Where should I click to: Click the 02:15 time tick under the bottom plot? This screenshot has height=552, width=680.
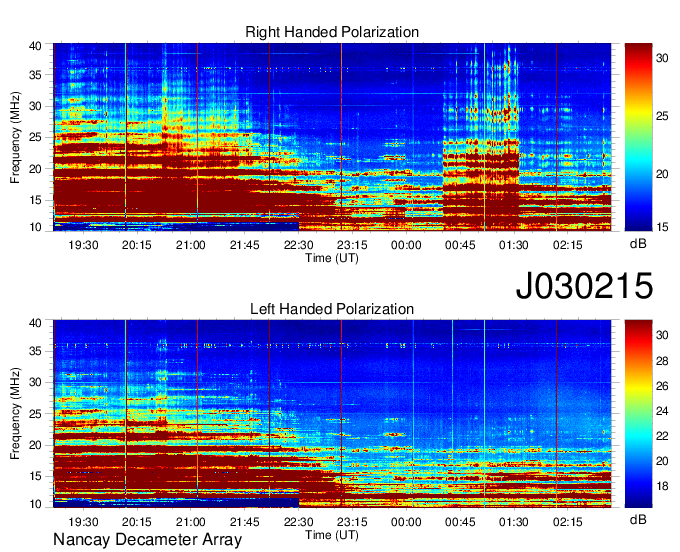tap(568, 522)
